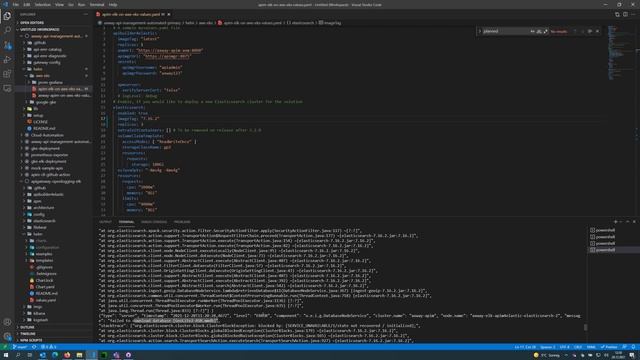Click the Spaces indentation setting in status bar
Screen dimensions: 640x360
[x=548, y=347]
